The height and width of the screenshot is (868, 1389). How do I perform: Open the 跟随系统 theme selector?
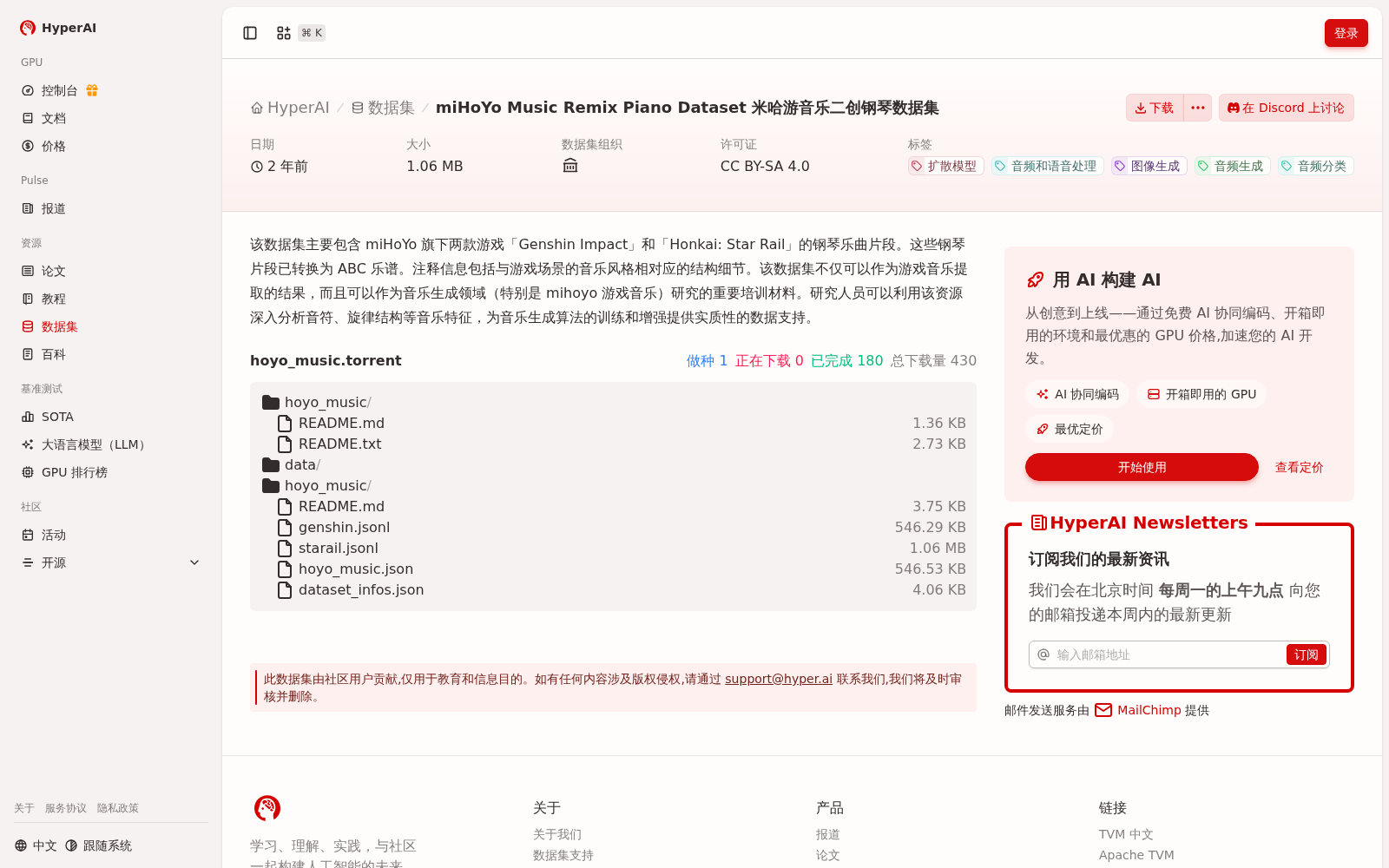pyautogui.click(x=98, y=845)
